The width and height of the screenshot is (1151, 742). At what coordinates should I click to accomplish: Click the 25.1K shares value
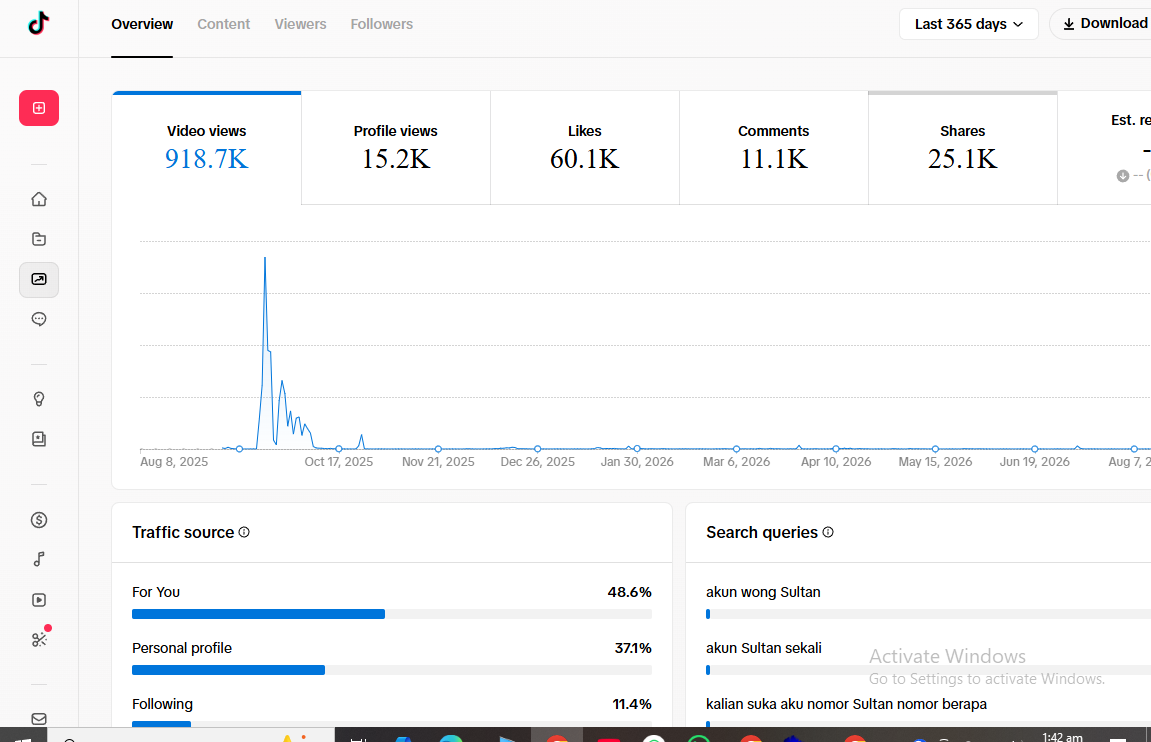(x=962, y=159)
